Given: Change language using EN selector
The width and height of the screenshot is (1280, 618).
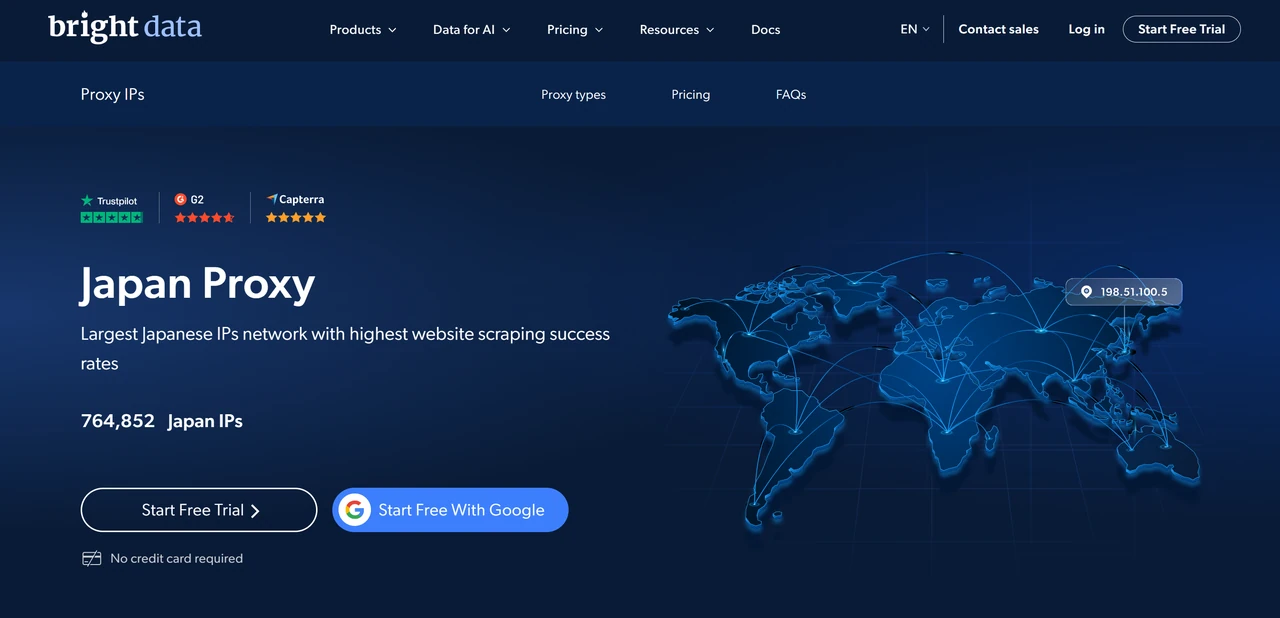Looking at the screenshot, I should pyautogui.click(x=915, y=30).
